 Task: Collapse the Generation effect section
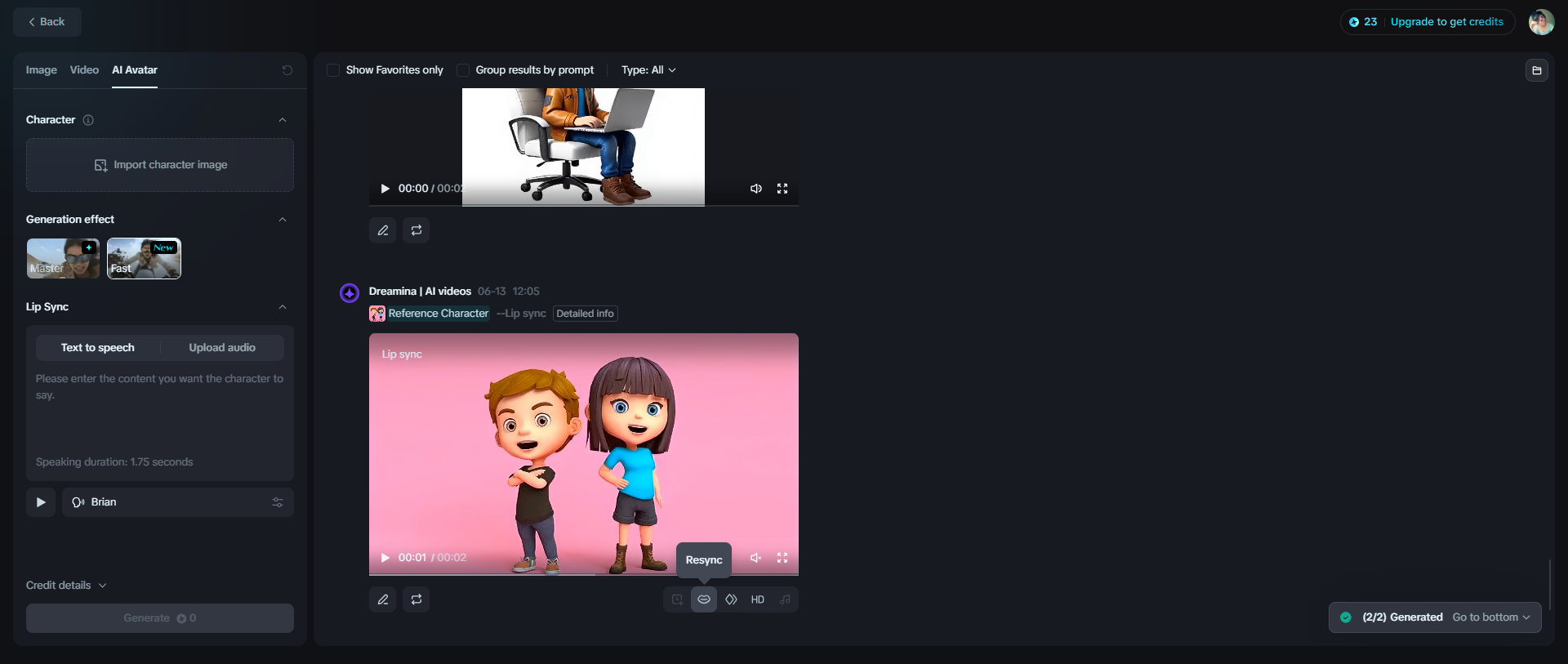283,220
